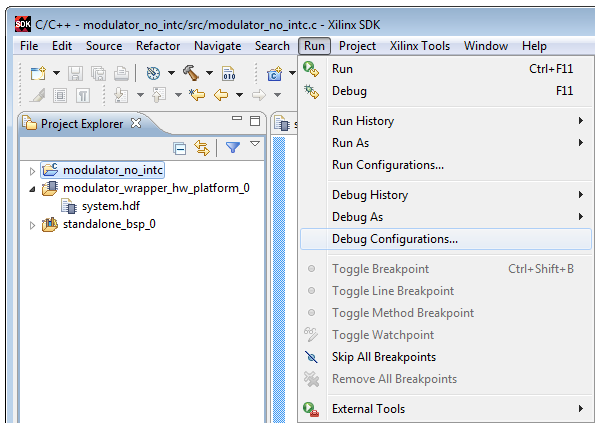This screenshot has width=601, height=428.
Task: Click the New file toolbar icon
Action: (x=38, y=73)
